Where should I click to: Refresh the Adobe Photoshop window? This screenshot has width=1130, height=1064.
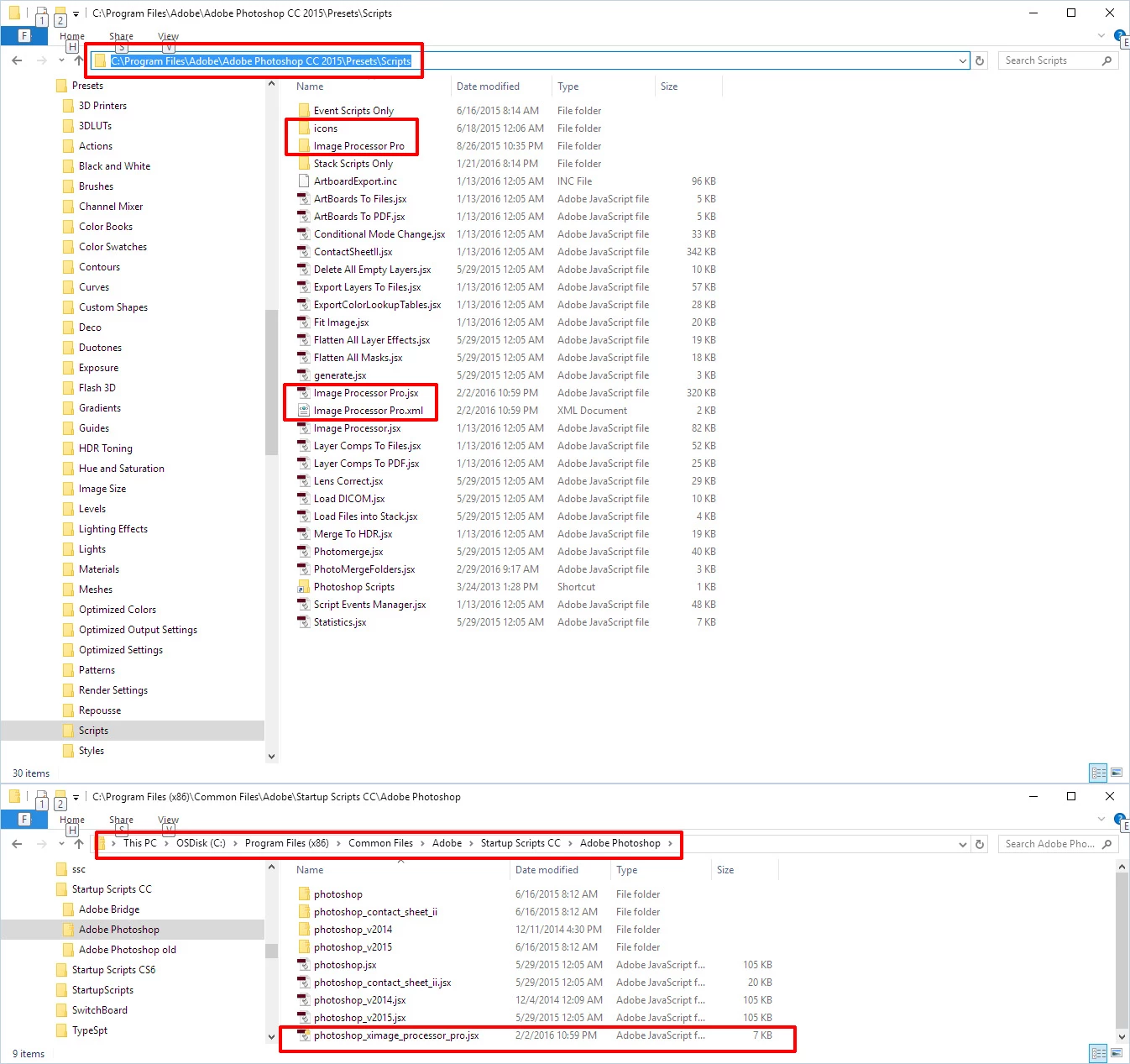coord(980,844)
